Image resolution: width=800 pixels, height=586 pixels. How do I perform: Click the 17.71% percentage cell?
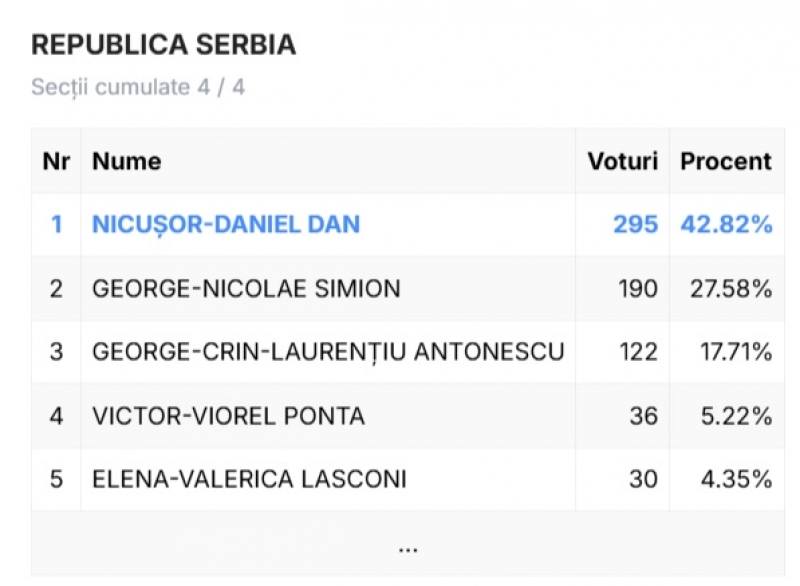[736, 352]
